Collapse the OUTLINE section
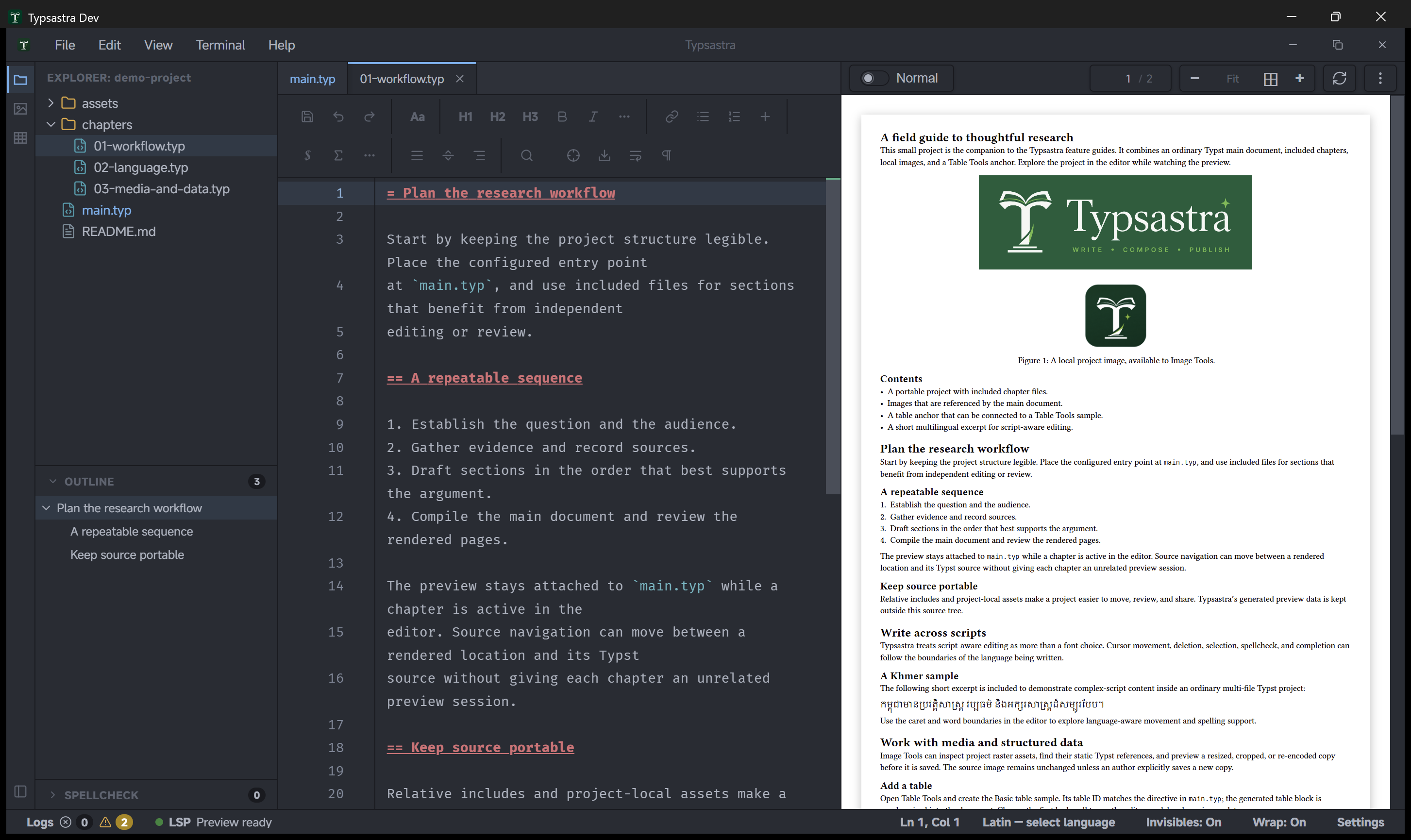This screenshot has height=840, width=1411. pos(52,481)
